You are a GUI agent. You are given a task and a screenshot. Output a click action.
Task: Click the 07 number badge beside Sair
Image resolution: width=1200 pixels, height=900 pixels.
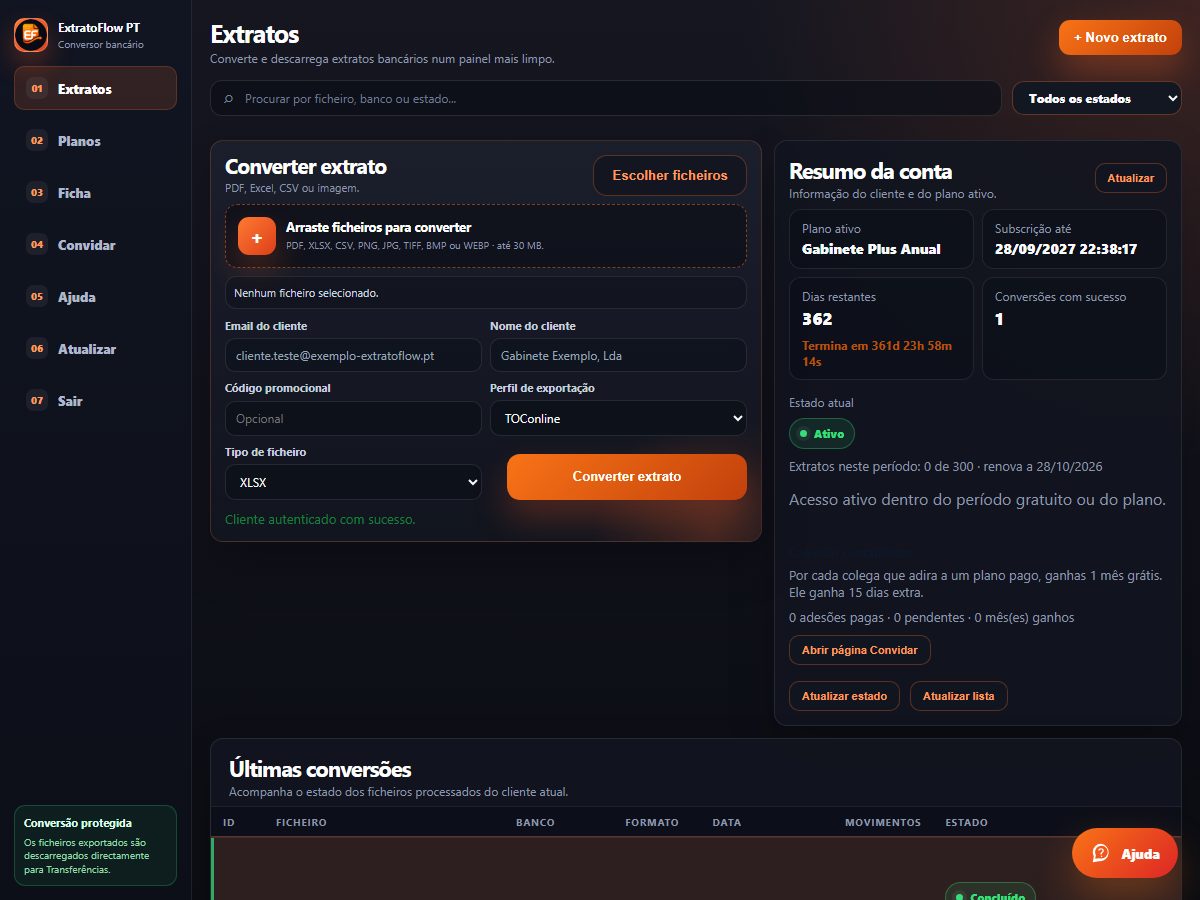pos(37,401)
